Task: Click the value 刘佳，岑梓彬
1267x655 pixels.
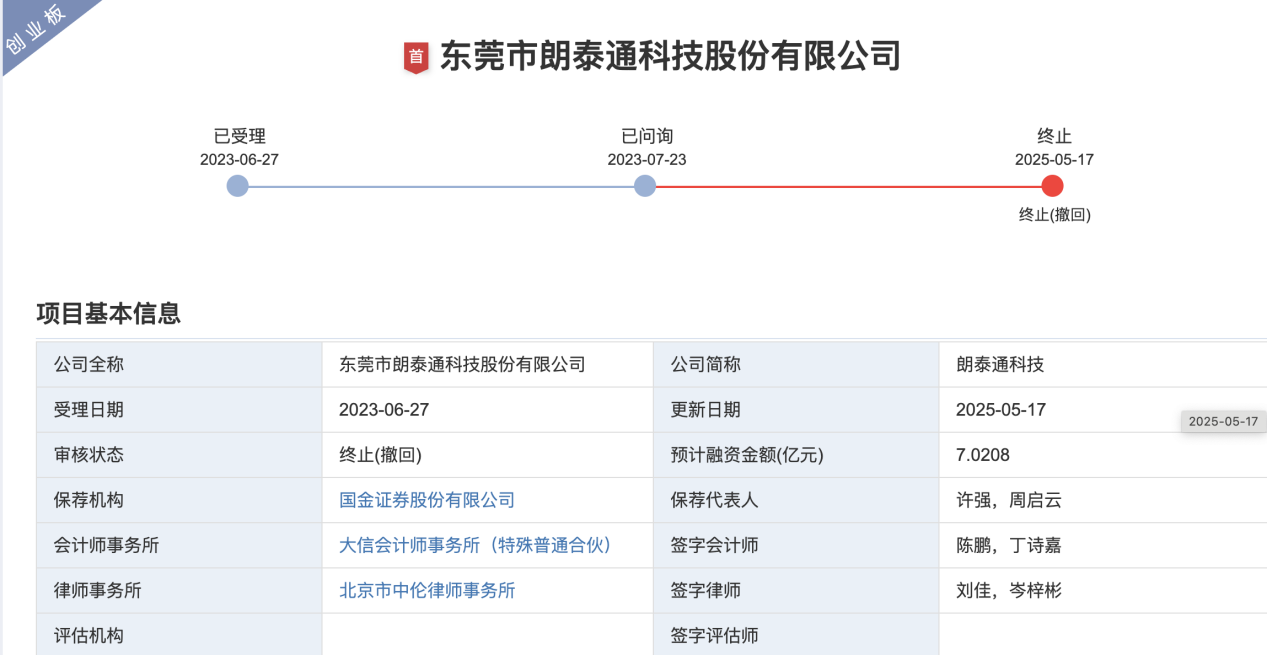Action: [1009, 590]
